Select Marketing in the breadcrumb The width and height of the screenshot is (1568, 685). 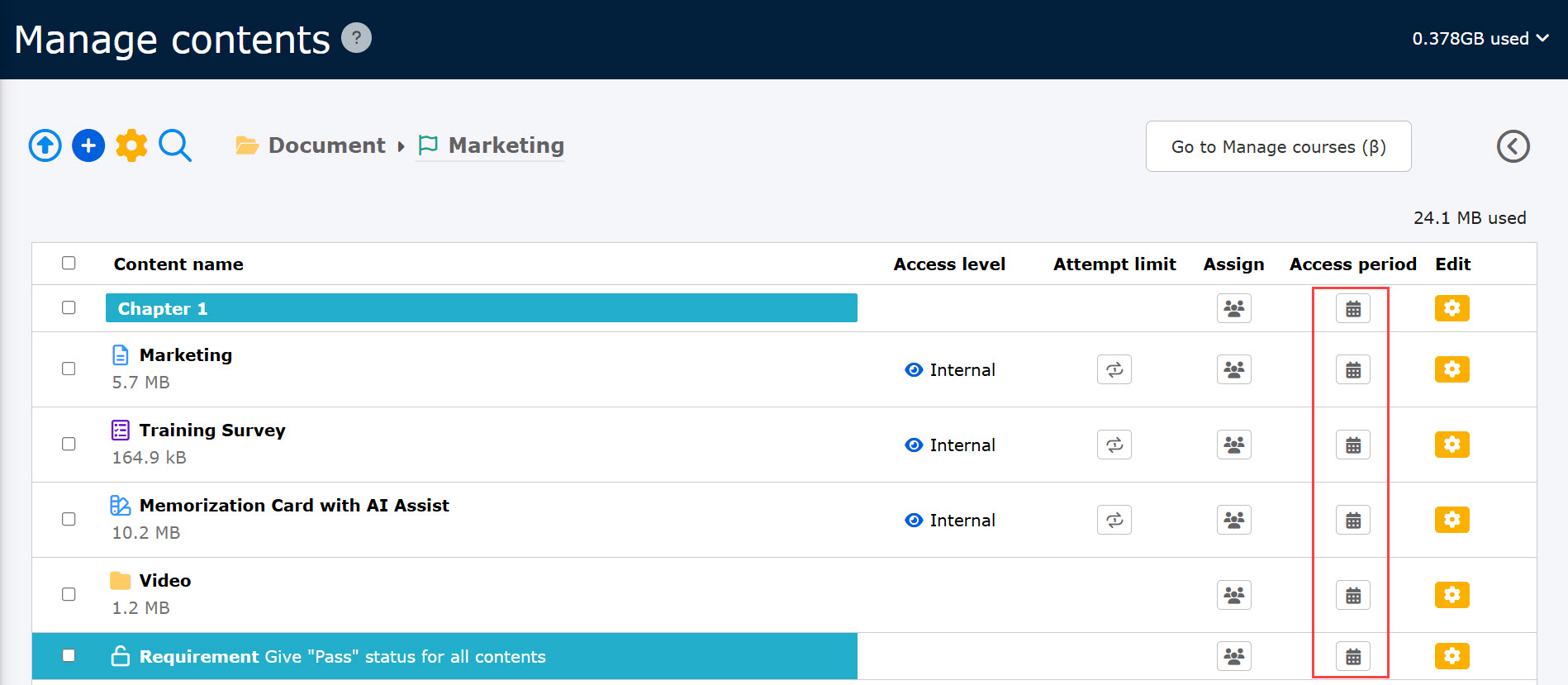506,145
